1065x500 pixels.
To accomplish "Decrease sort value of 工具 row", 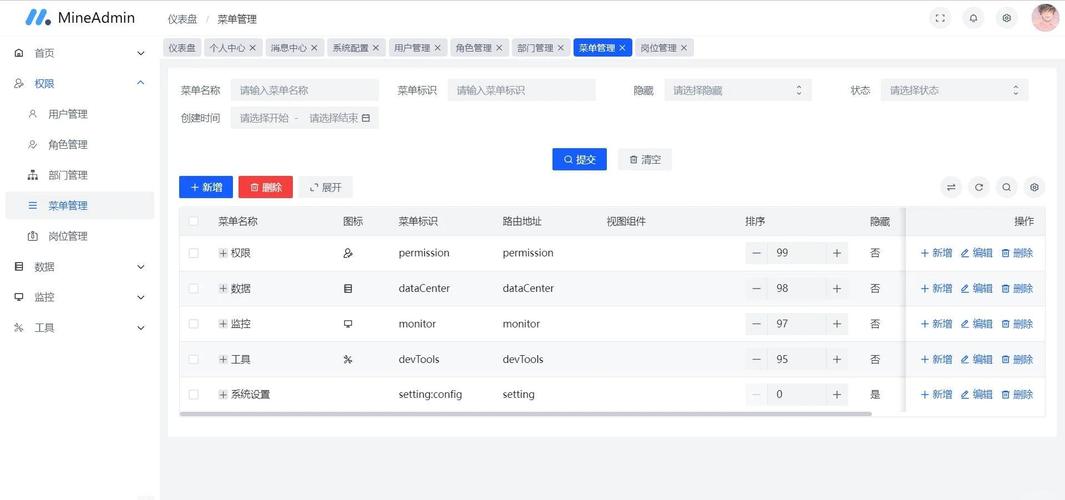I will 756,359.
